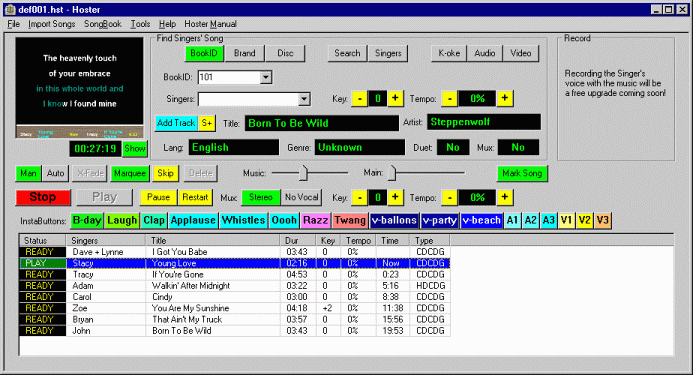
Task: Stop playback with the red Stop button
Action: pyautogui.click(x=43, y=197)
